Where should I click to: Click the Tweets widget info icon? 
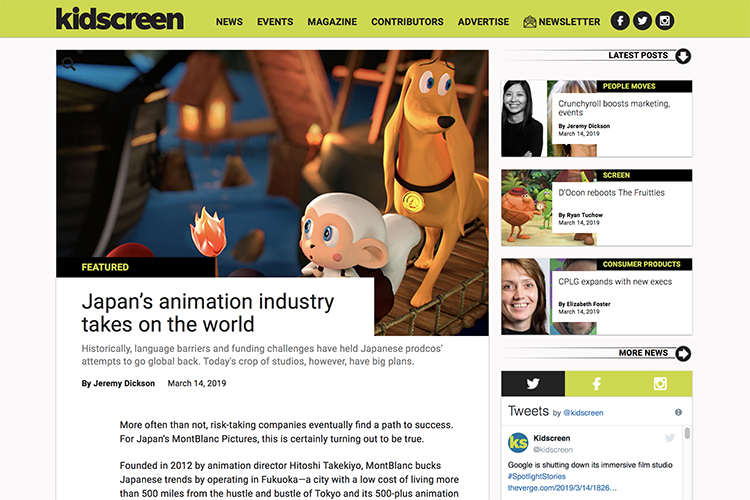(x=678, y=412)
